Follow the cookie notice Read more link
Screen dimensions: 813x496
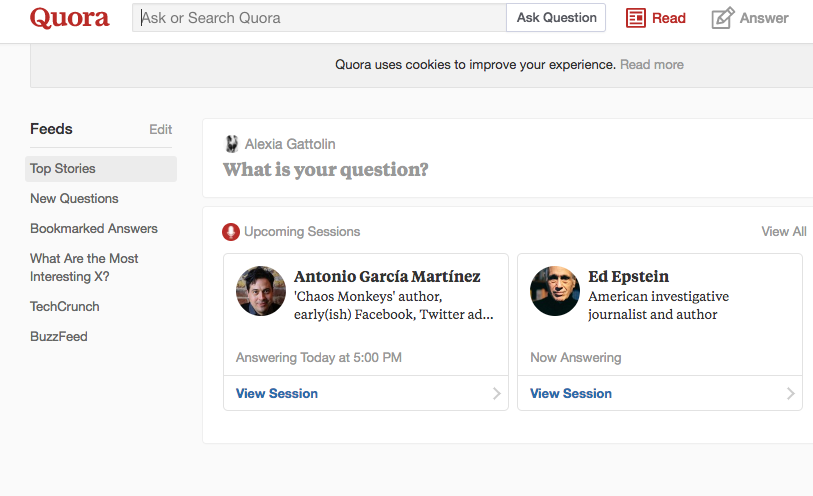[x=652, y=65]
